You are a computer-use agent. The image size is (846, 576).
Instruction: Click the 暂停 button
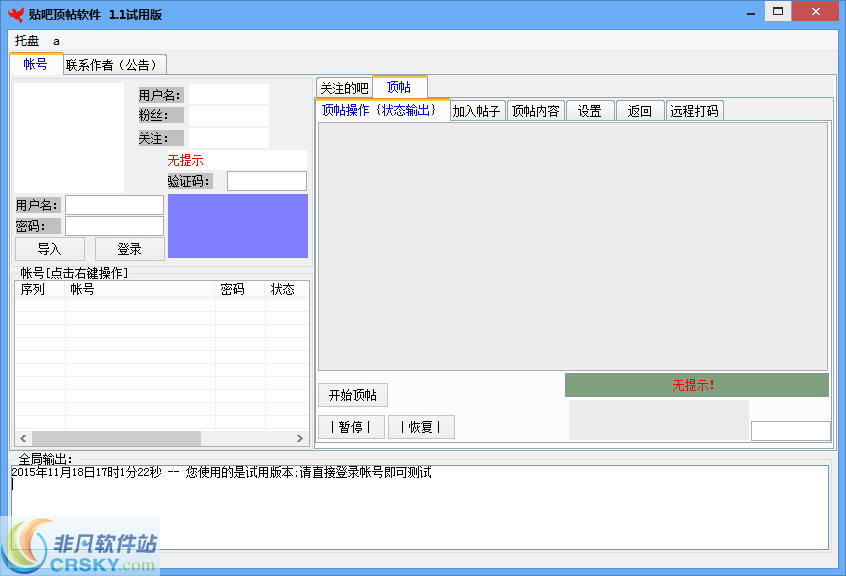[351, 427]
